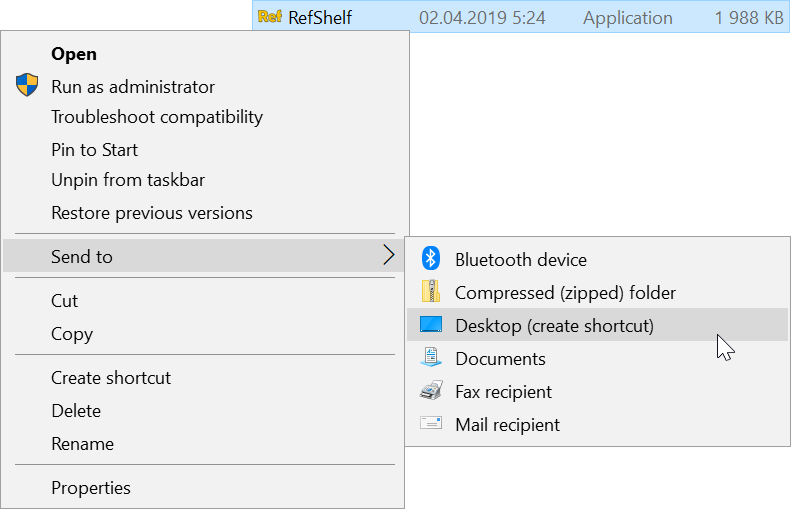Click the Mail recipient envelope icon

[x=431, y=424]
